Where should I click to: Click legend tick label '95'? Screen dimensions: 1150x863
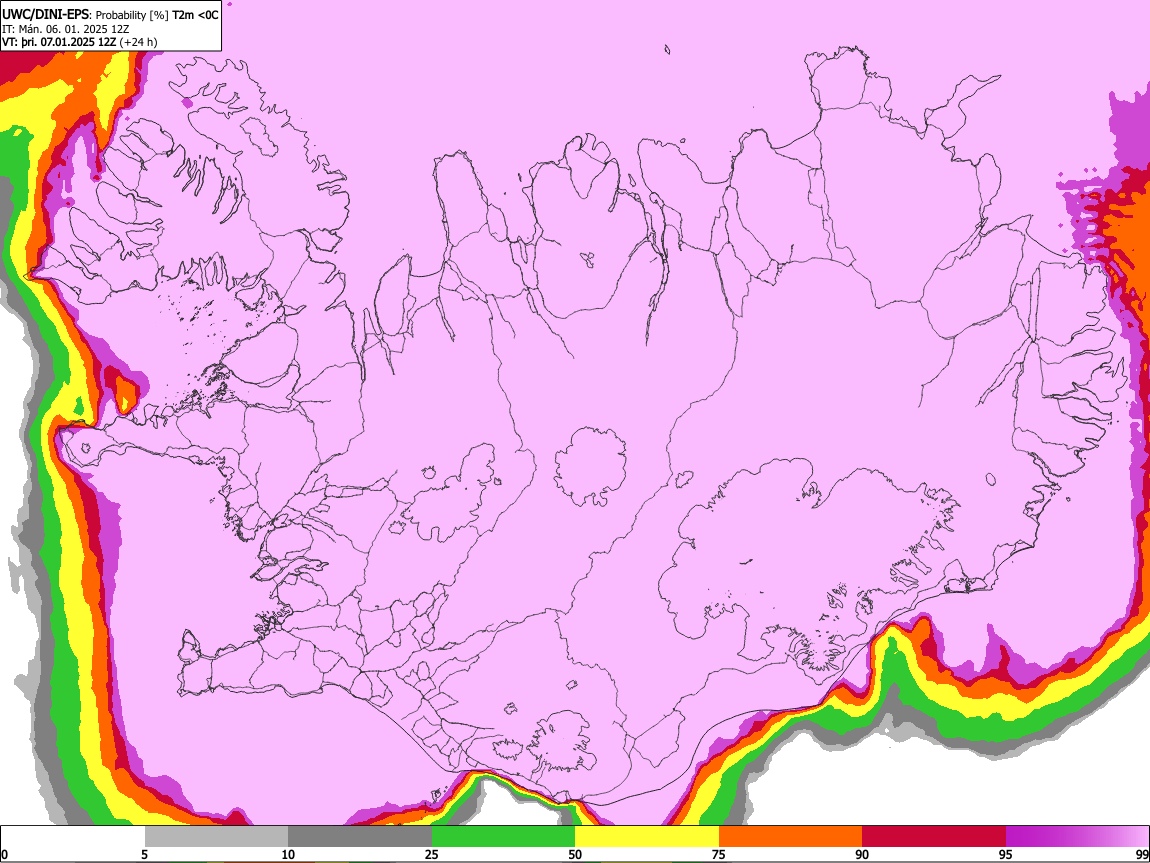coord(1005,855)
